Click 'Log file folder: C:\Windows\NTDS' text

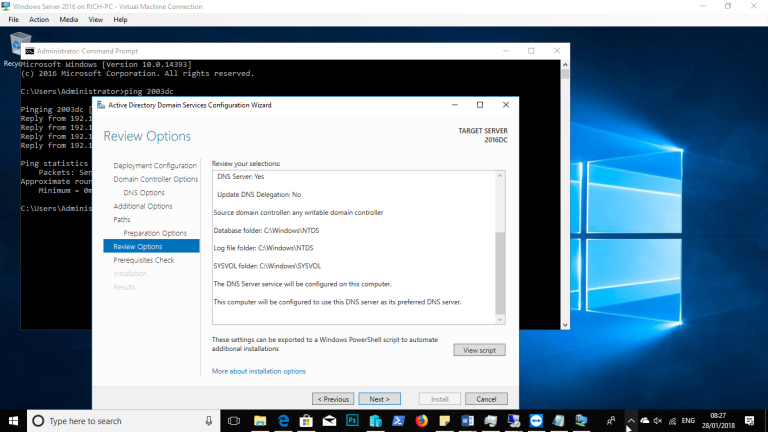pos(263,248)
